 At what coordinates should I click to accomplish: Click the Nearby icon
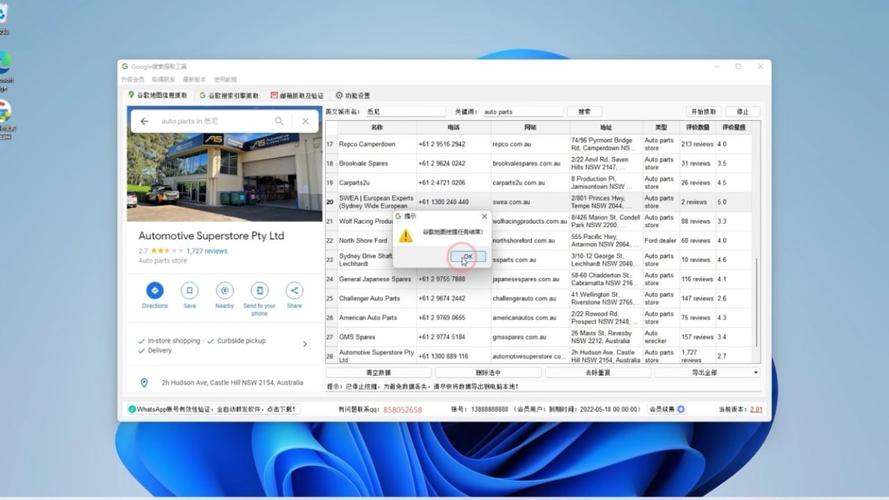[x=224, y=291]
